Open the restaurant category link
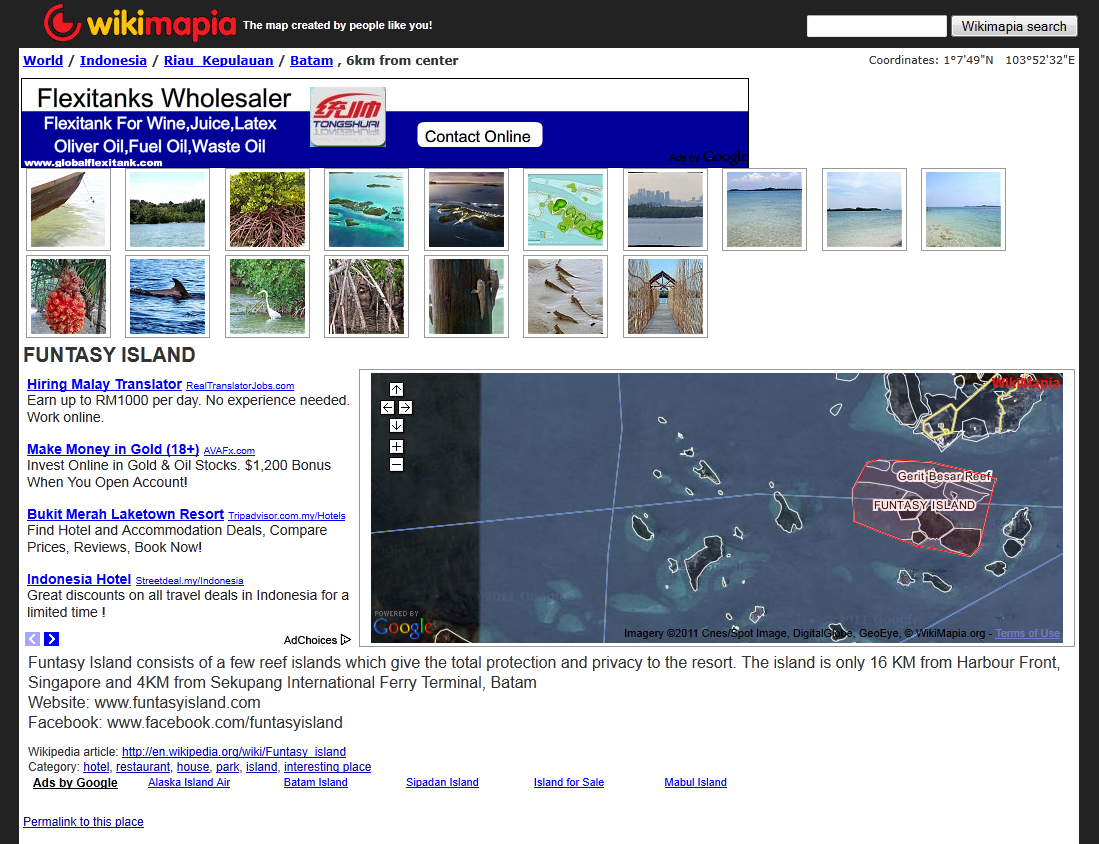Viewport: 1099px width, 844px height. pos(143,767)
